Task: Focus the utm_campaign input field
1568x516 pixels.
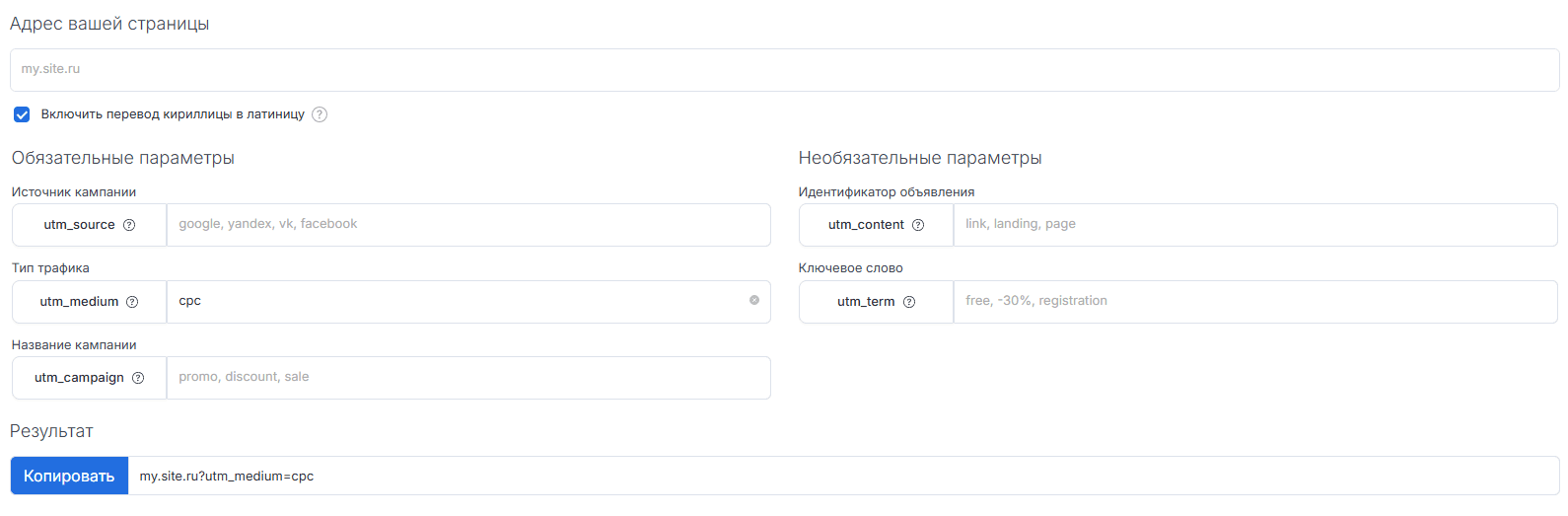Action: click(x=468, y=378)
